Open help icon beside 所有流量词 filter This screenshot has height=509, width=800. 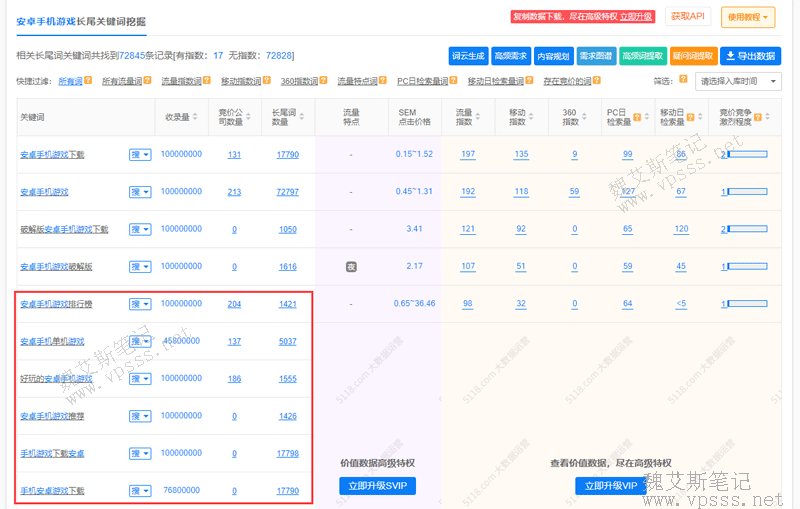[x=147, y=81]
